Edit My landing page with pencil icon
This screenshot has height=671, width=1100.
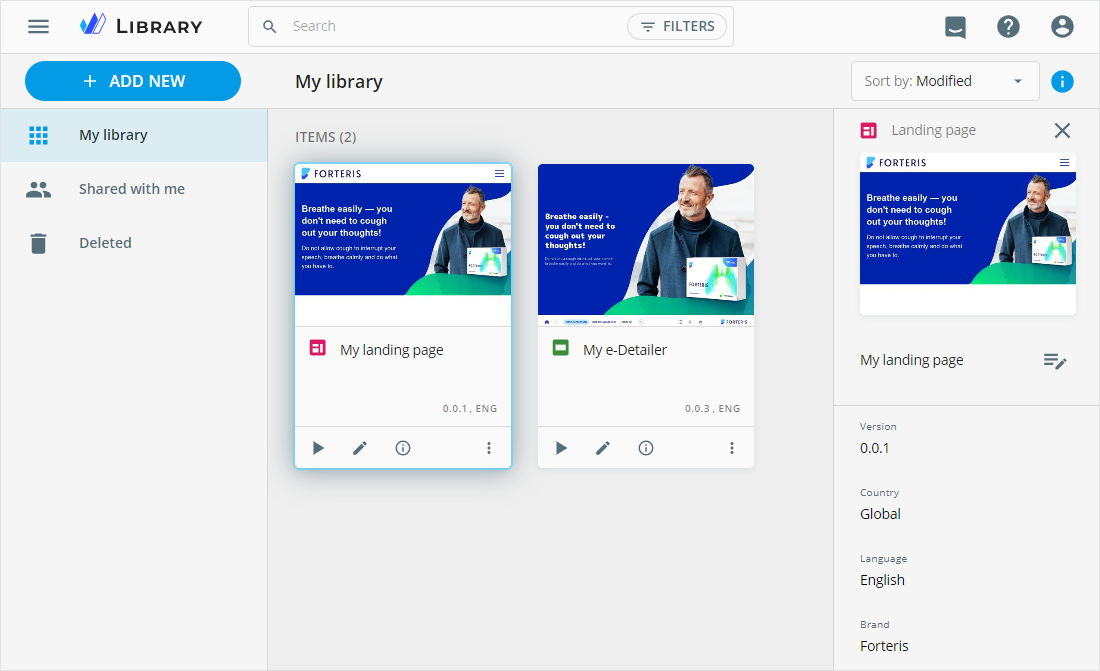point(360,448)
